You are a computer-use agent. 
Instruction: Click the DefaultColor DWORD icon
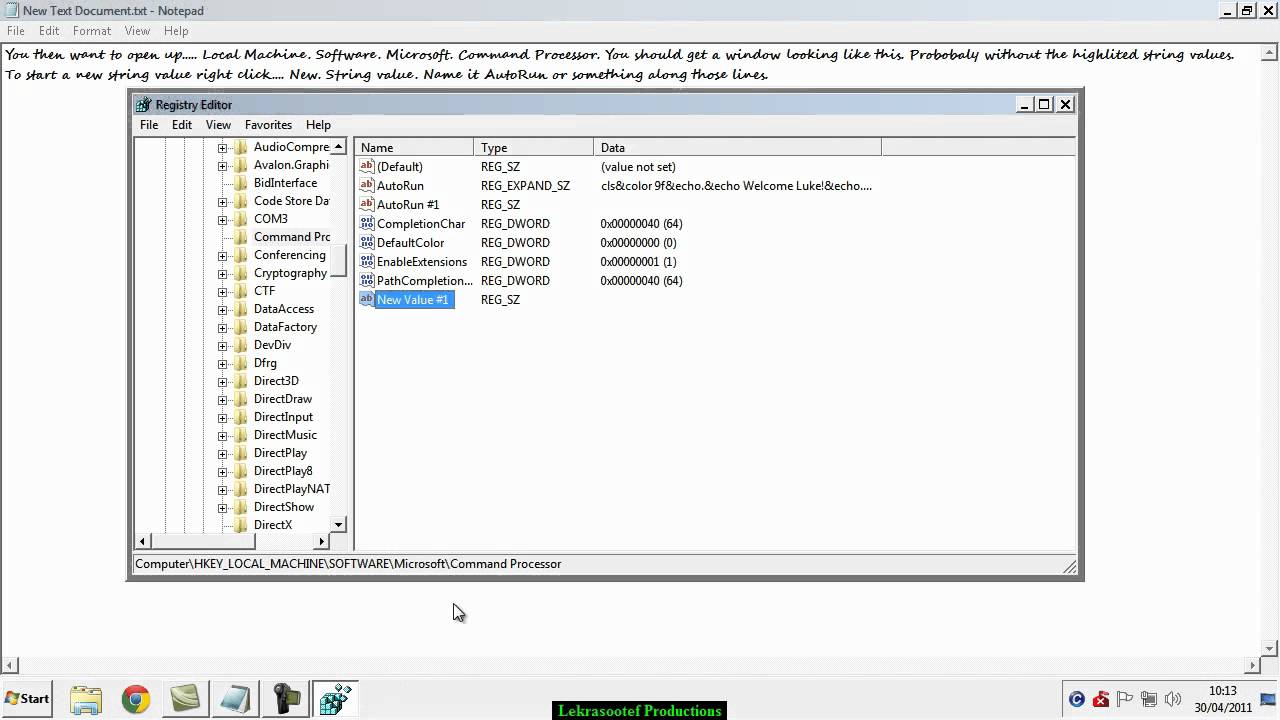pyautogui.click(x=367, y=242)
